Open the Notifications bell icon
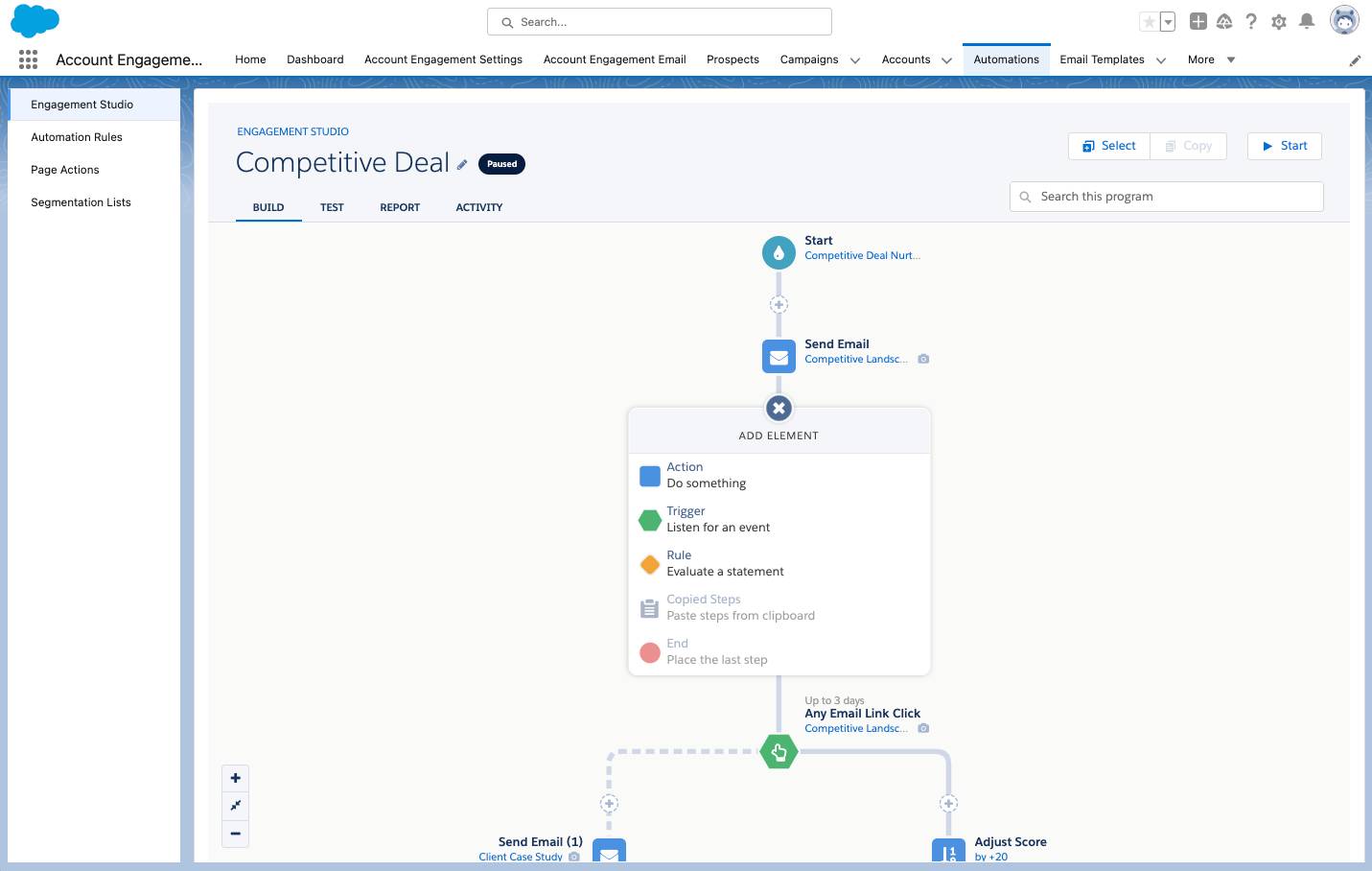 pos(1306,21)
